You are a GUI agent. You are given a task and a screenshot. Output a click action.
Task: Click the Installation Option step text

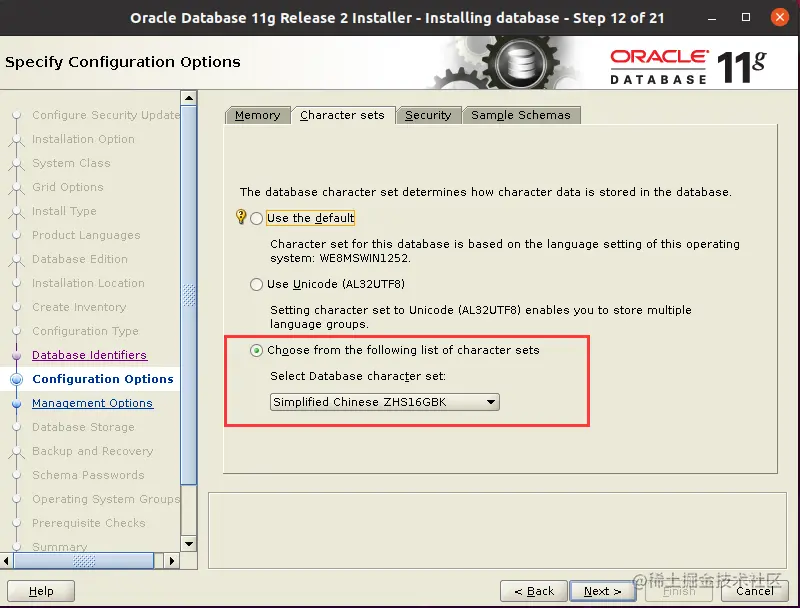(x=83, y=139)
